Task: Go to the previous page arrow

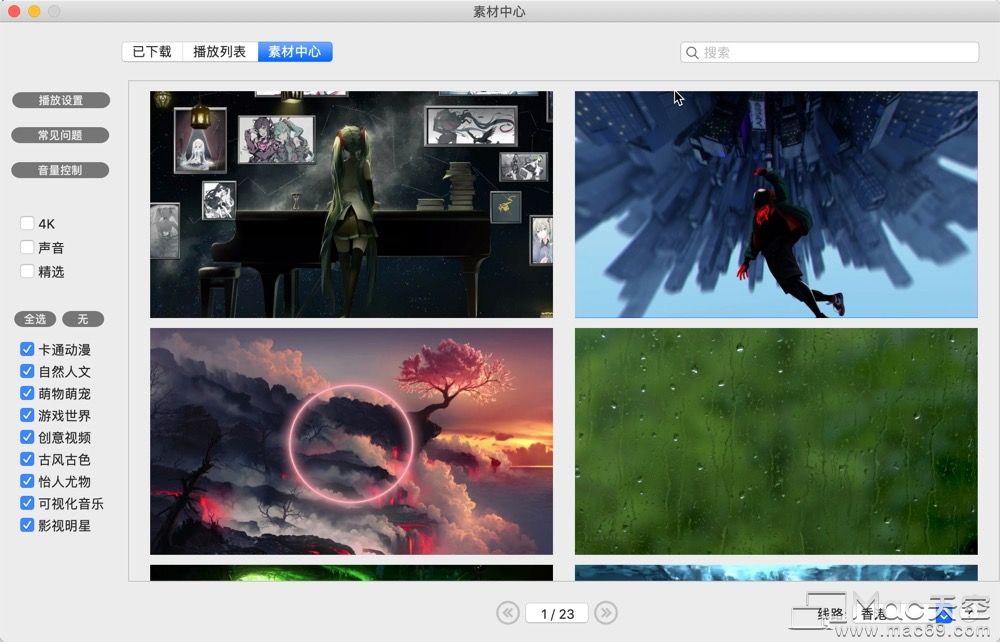Action: click(x=508, y=613)
